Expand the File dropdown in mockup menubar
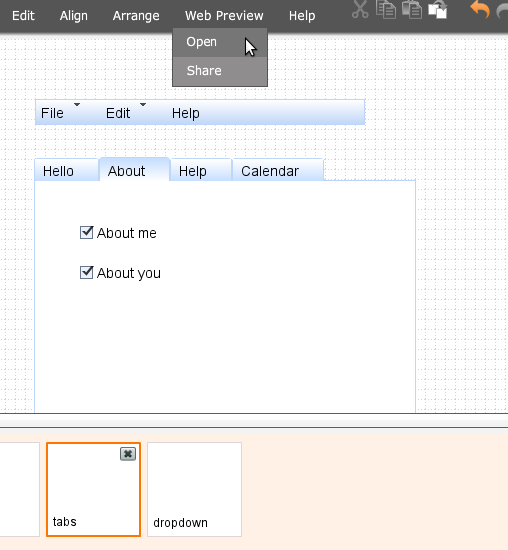The width and height of the screenshot is (508, 550). click(x=58, y=113)
